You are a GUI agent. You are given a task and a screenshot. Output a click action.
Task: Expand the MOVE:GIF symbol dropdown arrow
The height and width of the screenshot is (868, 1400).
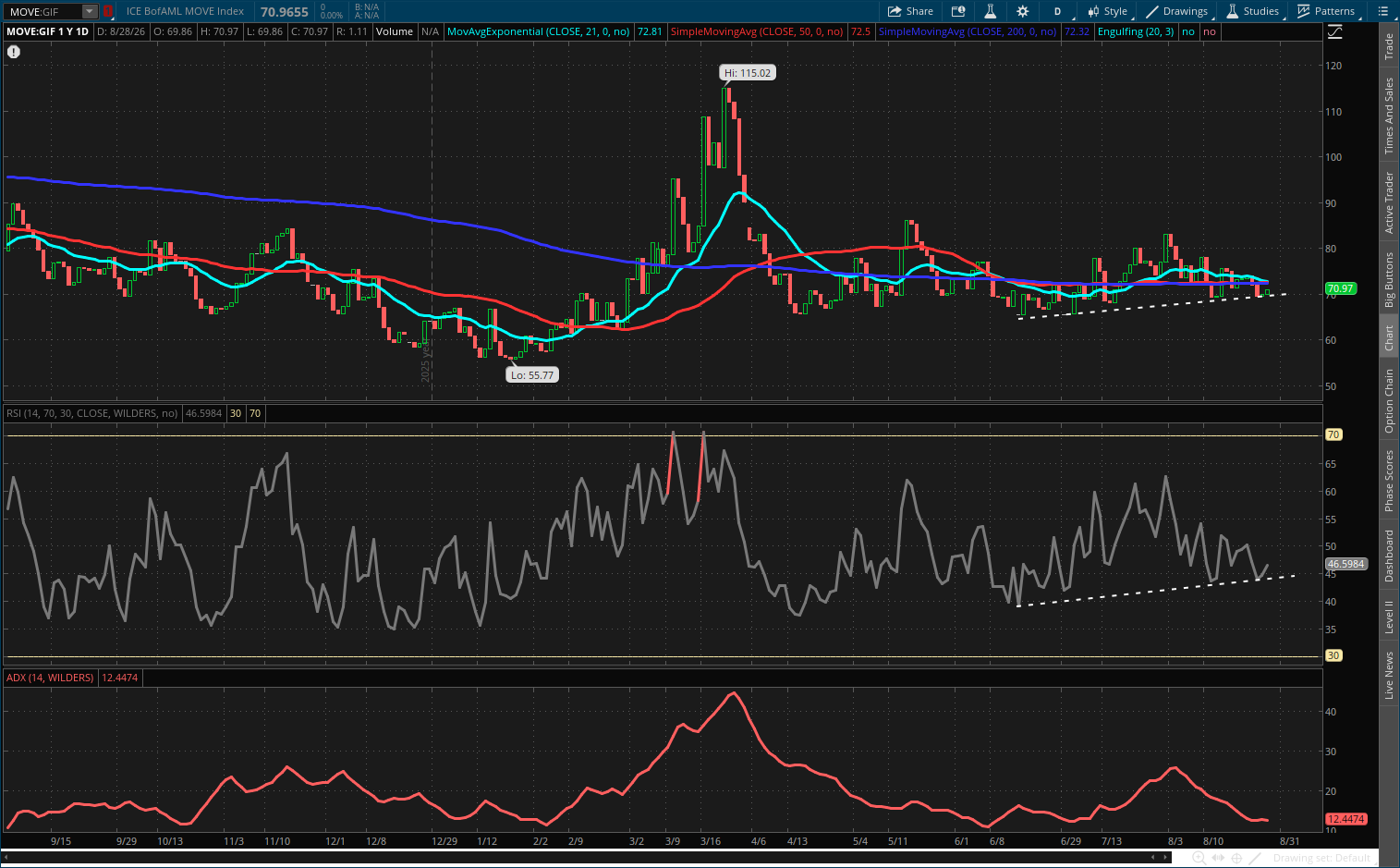coord(90,11)
